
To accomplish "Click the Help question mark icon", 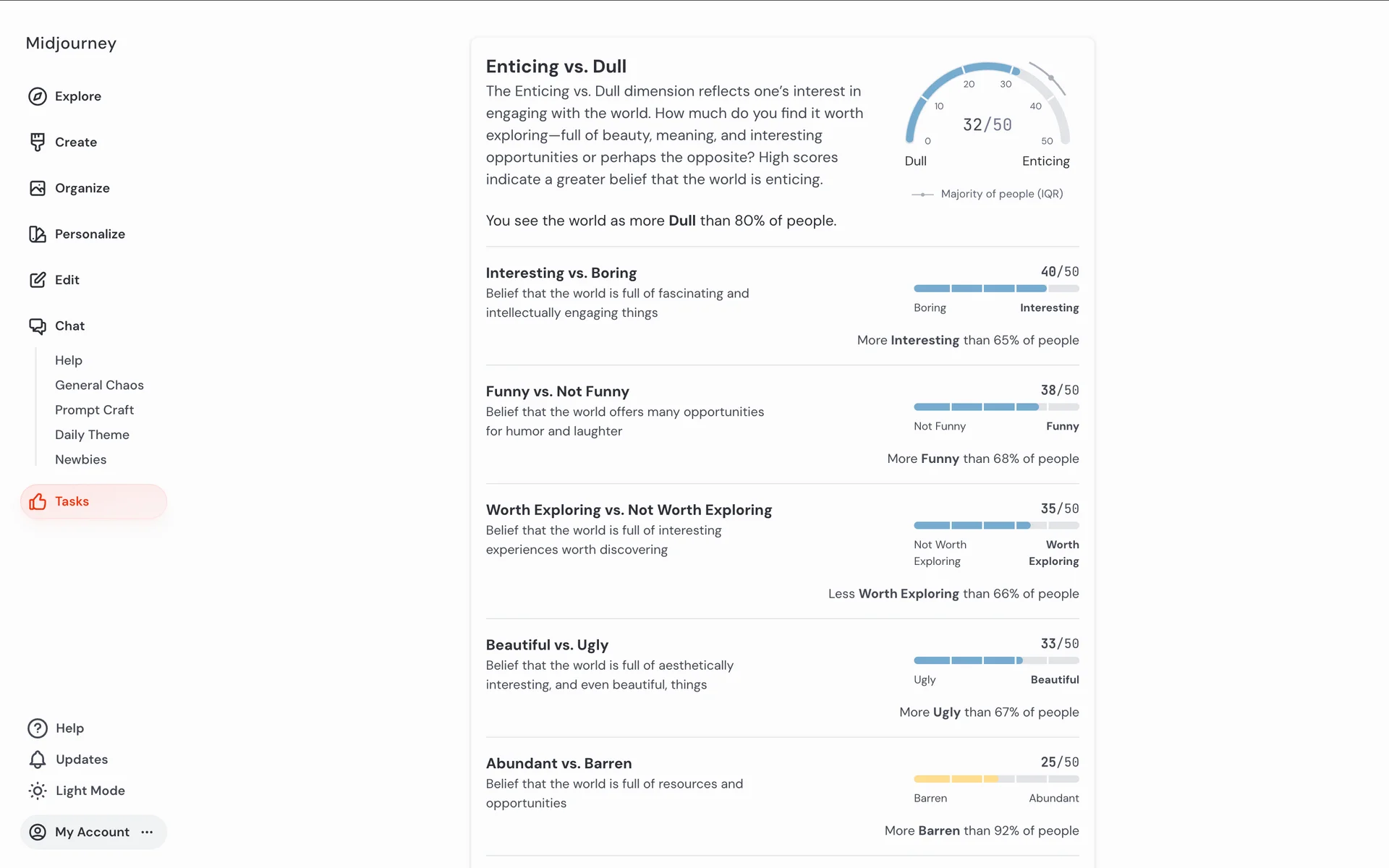I will pyautogui.click(x=38, y=728).
